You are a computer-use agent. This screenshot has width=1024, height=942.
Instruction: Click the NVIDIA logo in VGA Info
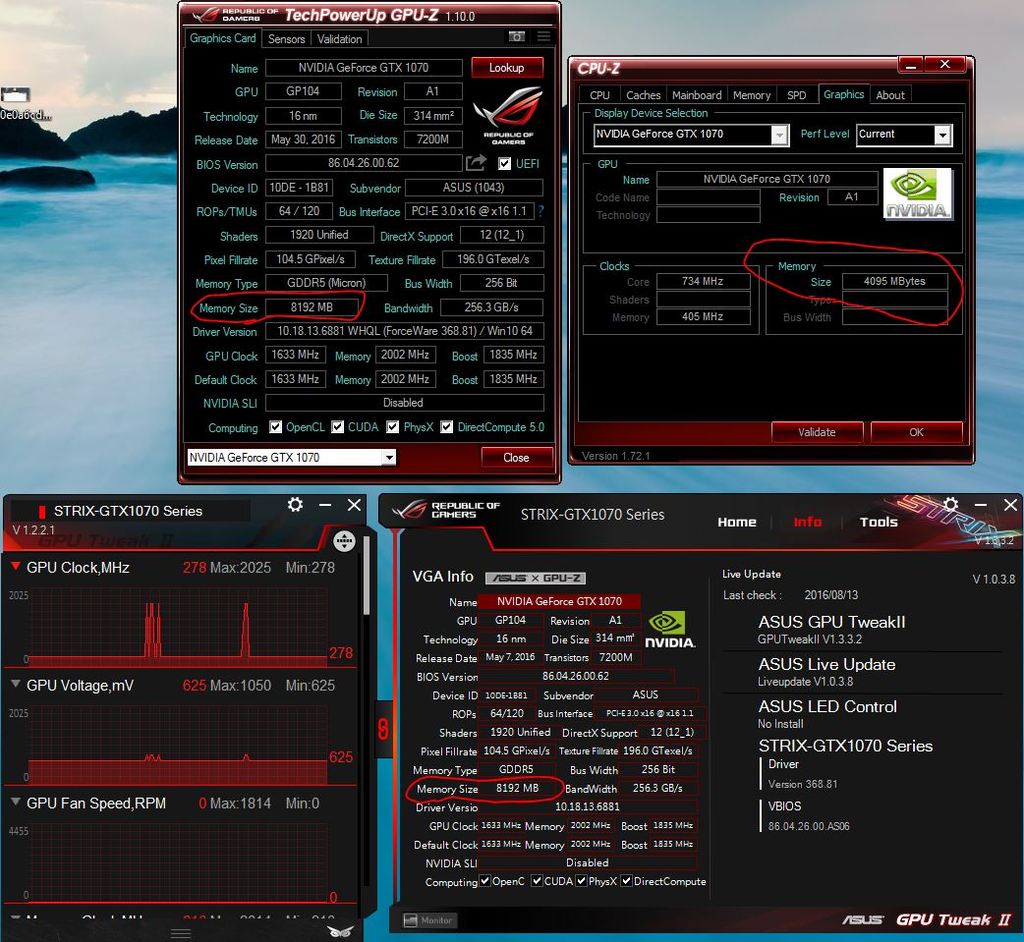pos(670,630)
